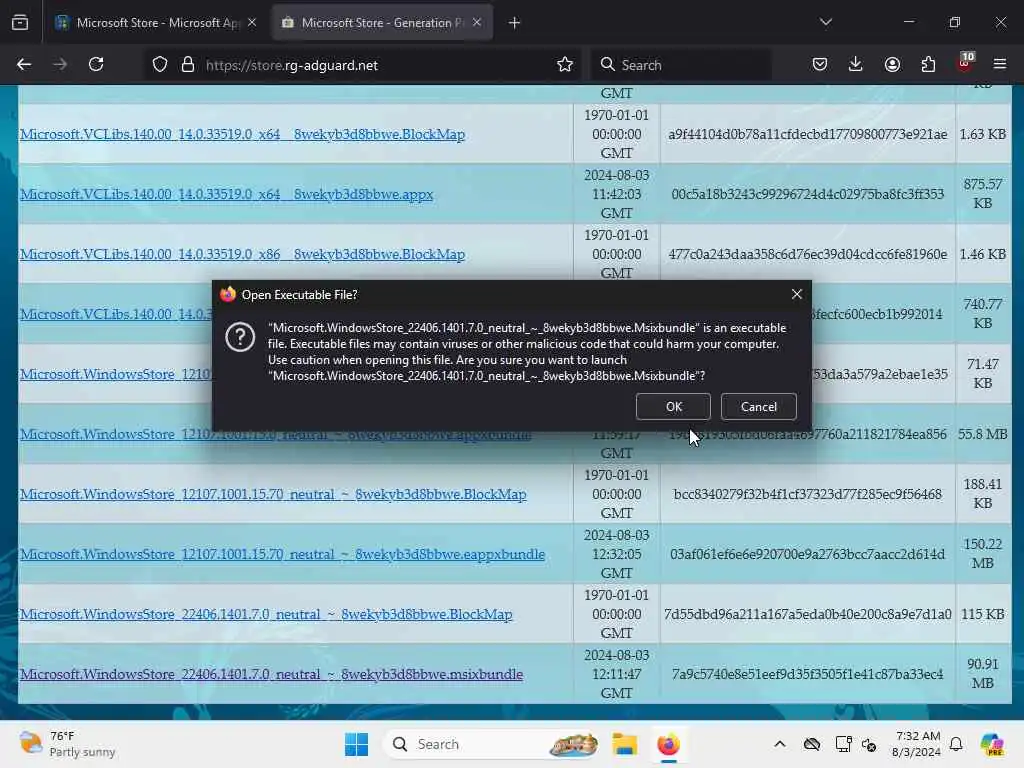This screenshot has width=1024, height=768.
Task: Close the Microsoft Store - Generation tab
Action: [x=477, y=22]
